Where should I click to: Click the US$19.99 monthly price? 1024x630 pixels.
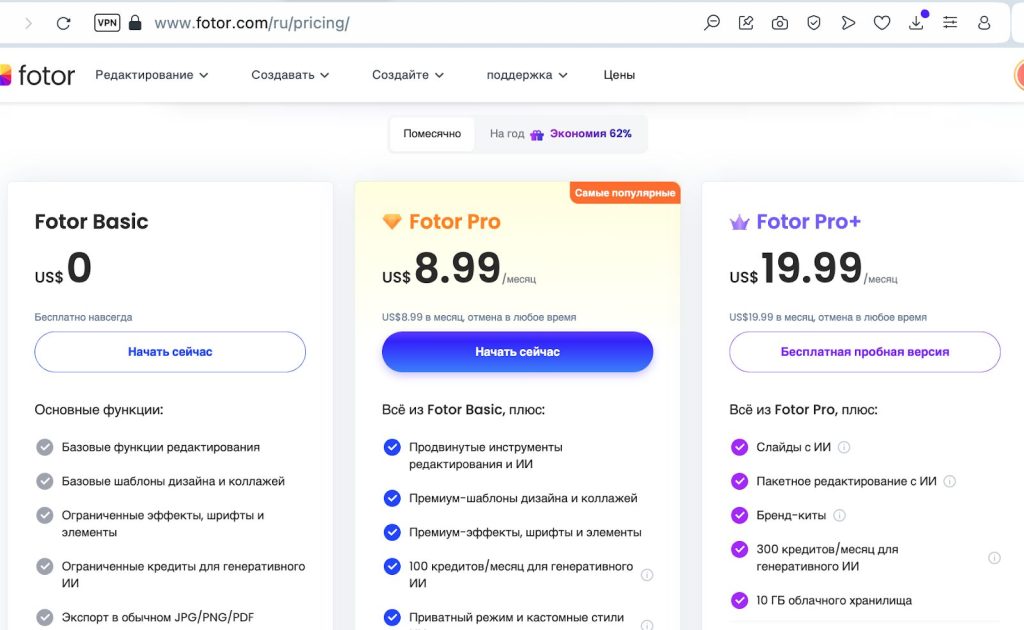(813, 269)
